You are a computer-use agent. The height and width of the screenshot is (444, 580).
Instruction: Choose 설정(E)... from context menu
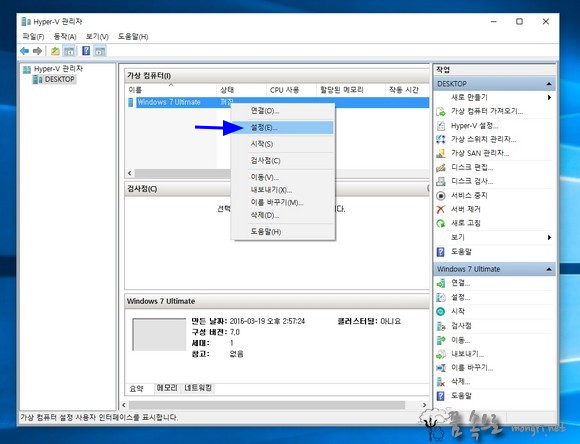[283, 128]
